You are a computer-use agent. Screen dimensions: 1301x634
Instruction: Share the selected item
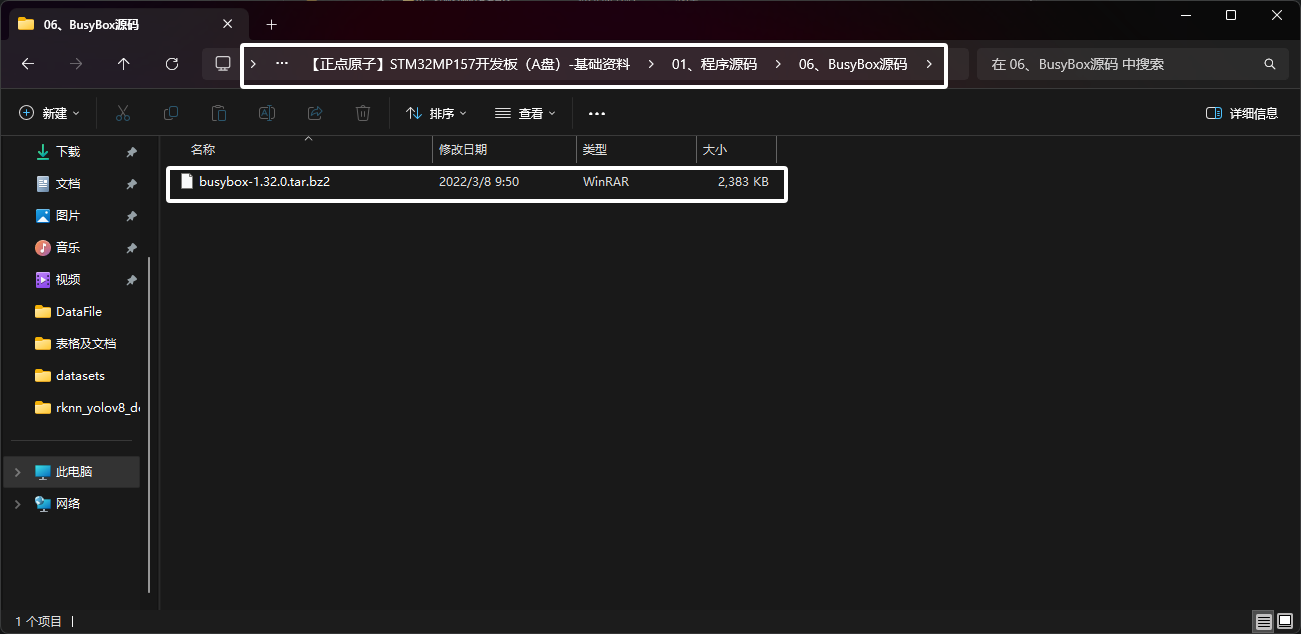[315, 113]
